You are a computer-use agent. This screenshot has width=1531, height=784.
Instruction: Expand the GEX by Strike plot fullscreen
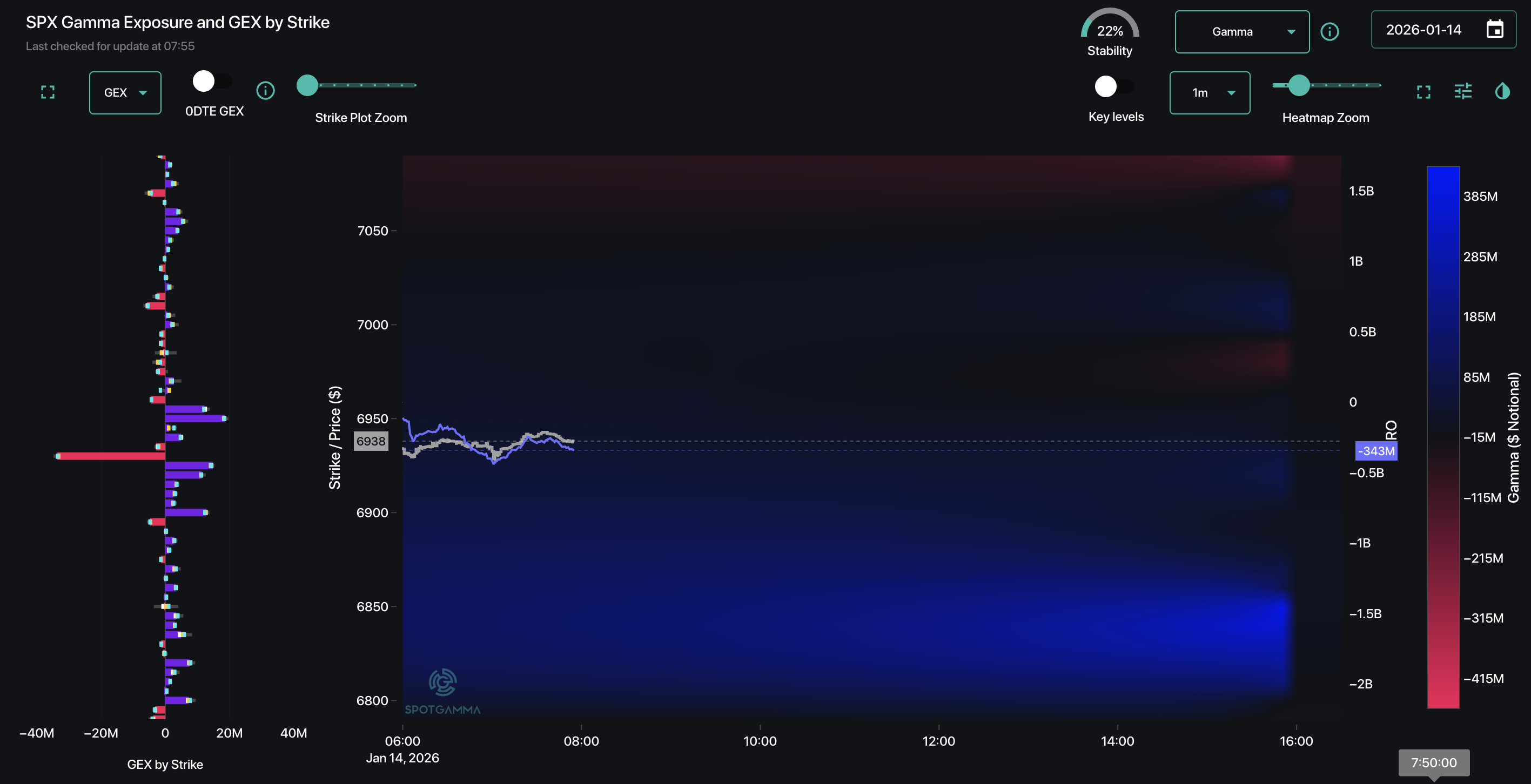coord(48,92)
